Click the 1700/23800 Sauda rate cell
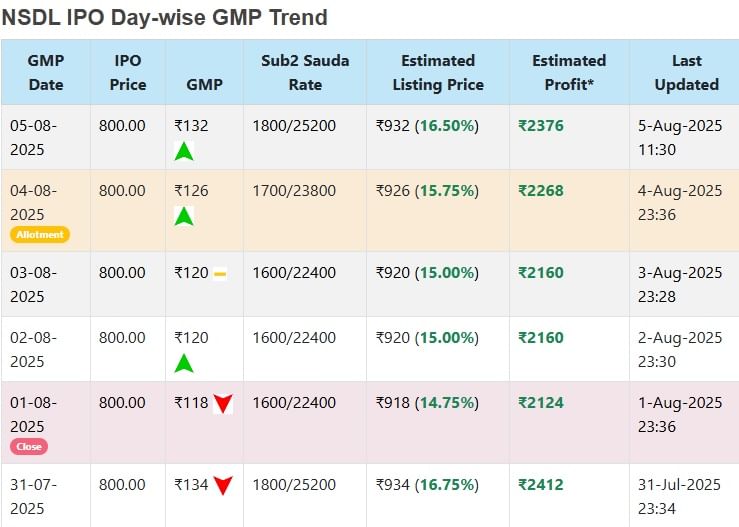This screenshot has width=739, height=527. click(299, 190)
